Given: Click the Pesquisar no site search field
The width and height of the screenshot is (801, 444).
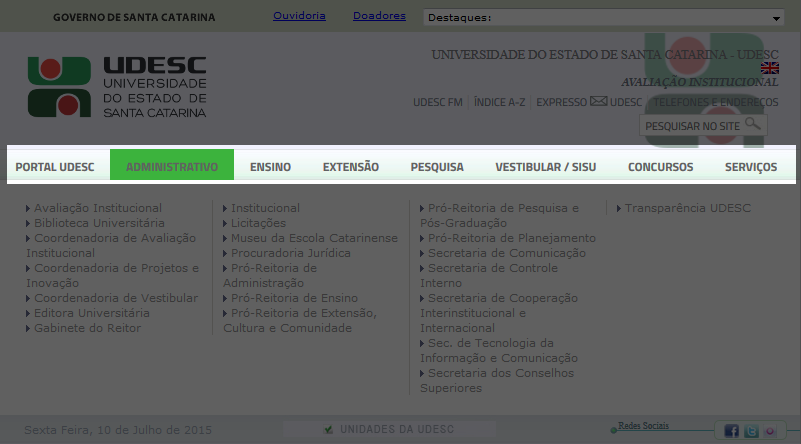Looking at the screenshot, I should [703, 125].
